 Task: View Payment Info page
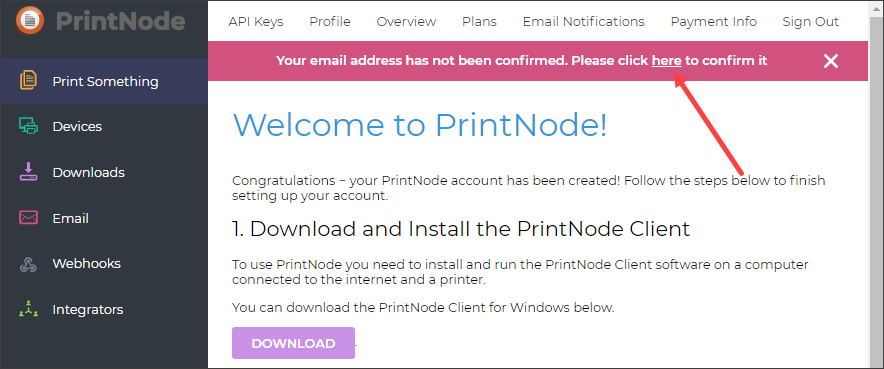click(714, 21)
